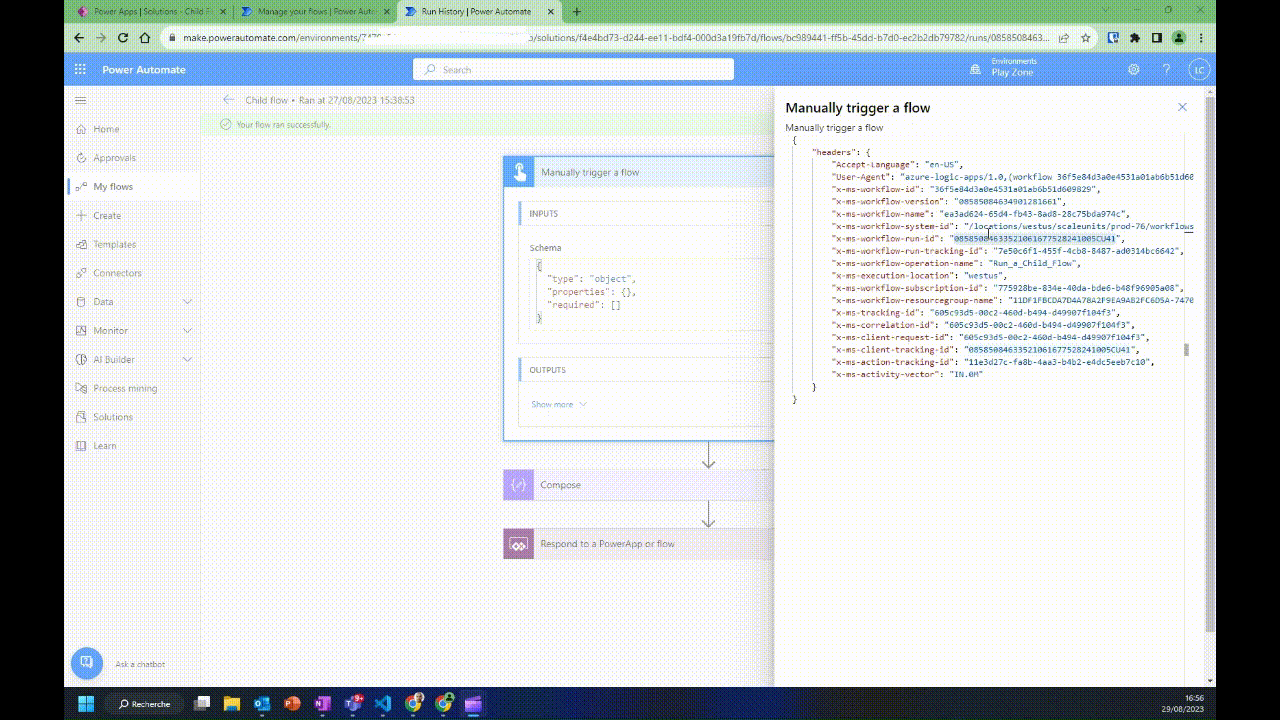Open Outlook from the taskbar

click(x=262, y=704)
